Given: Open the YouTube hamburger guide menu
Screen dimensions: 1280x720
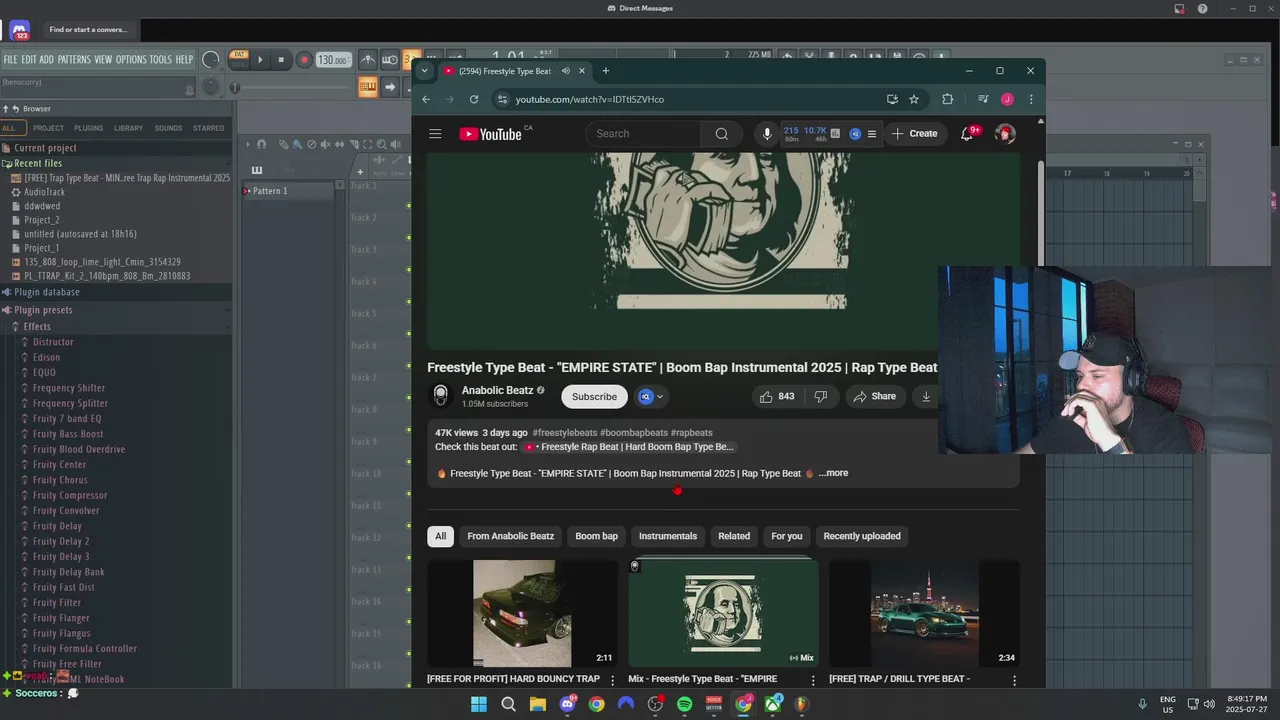Looking at the screenshot, I should pos(435,134).
